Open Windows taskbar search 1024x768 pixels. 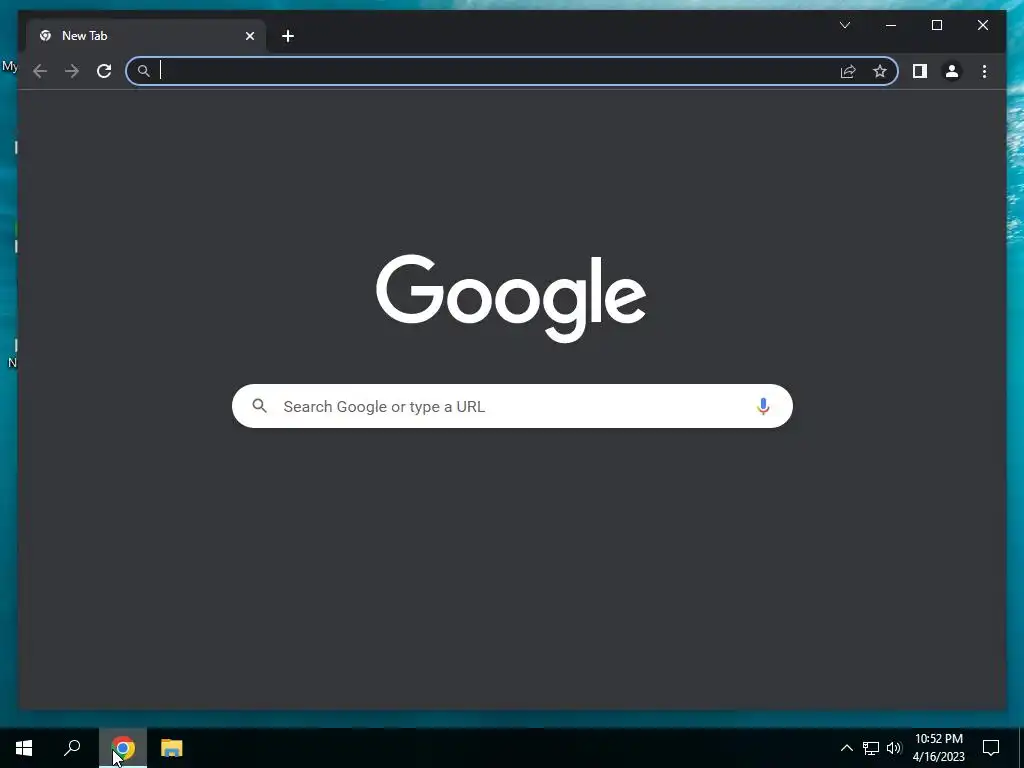coord(72,748)
